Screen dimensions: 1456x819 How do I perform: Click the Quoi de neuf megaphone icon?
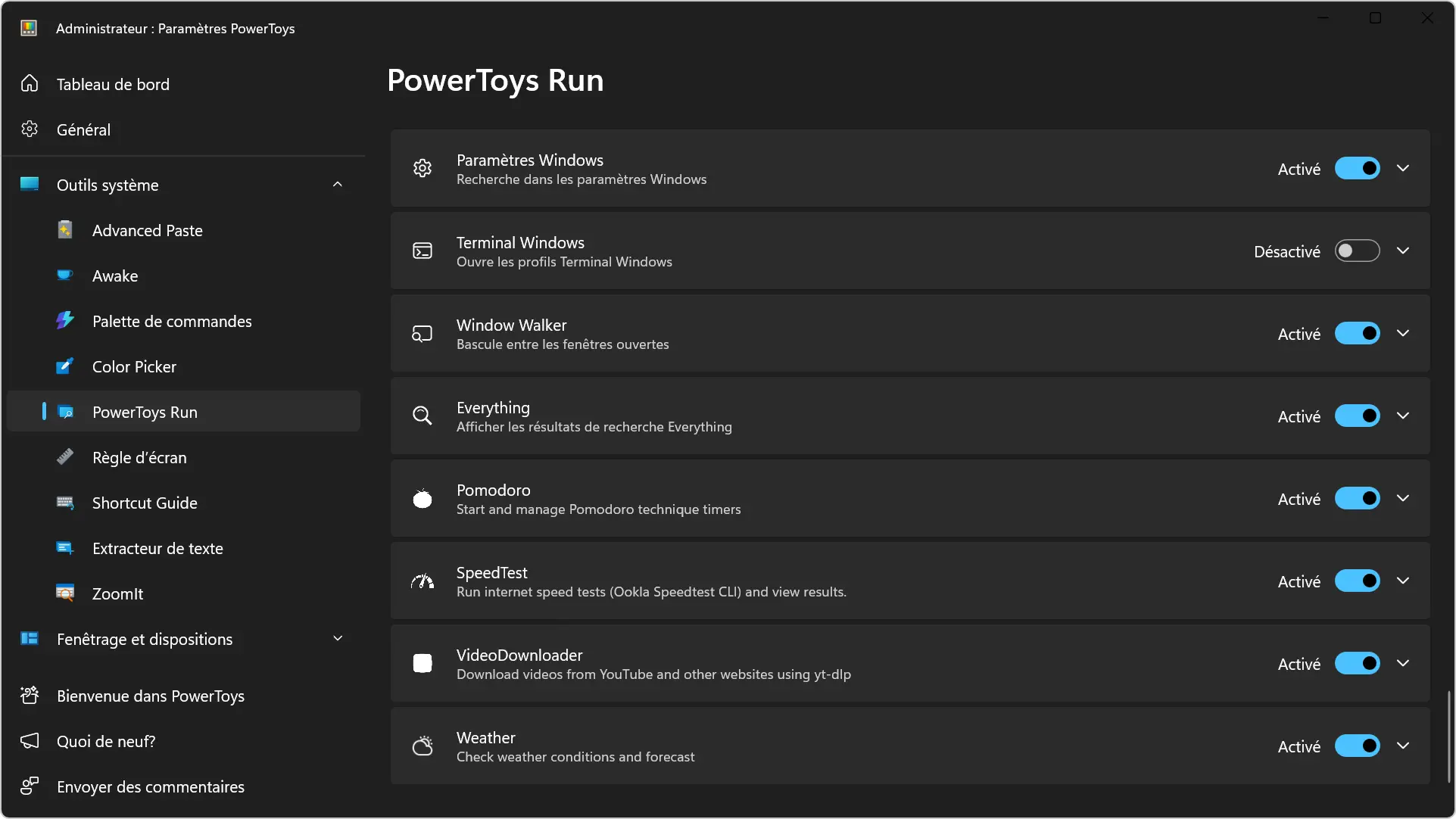pos(30,740)
